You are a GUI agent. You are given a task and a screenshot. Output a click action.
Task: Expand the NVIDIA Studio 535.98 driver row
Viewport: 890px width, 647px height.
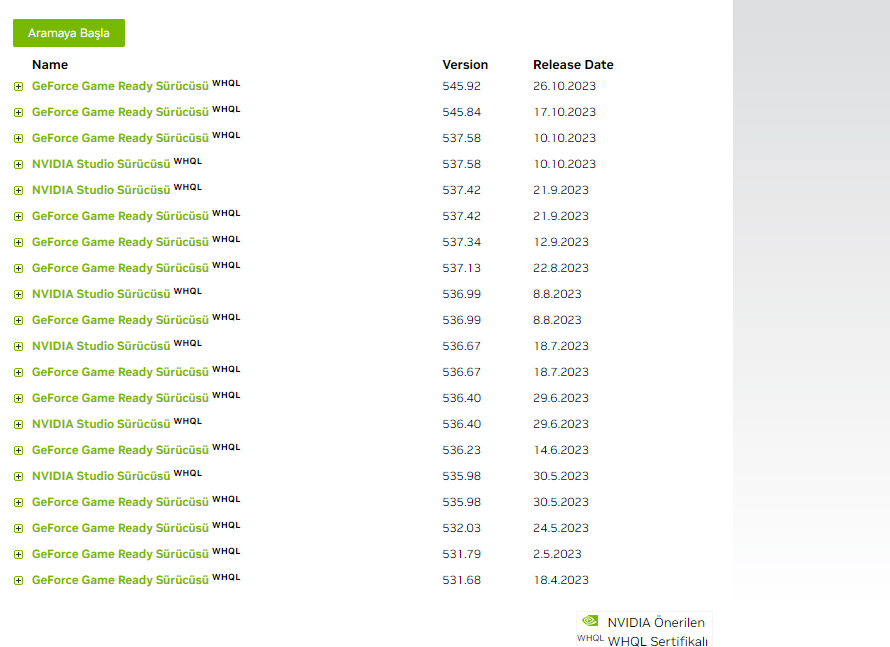19,477
